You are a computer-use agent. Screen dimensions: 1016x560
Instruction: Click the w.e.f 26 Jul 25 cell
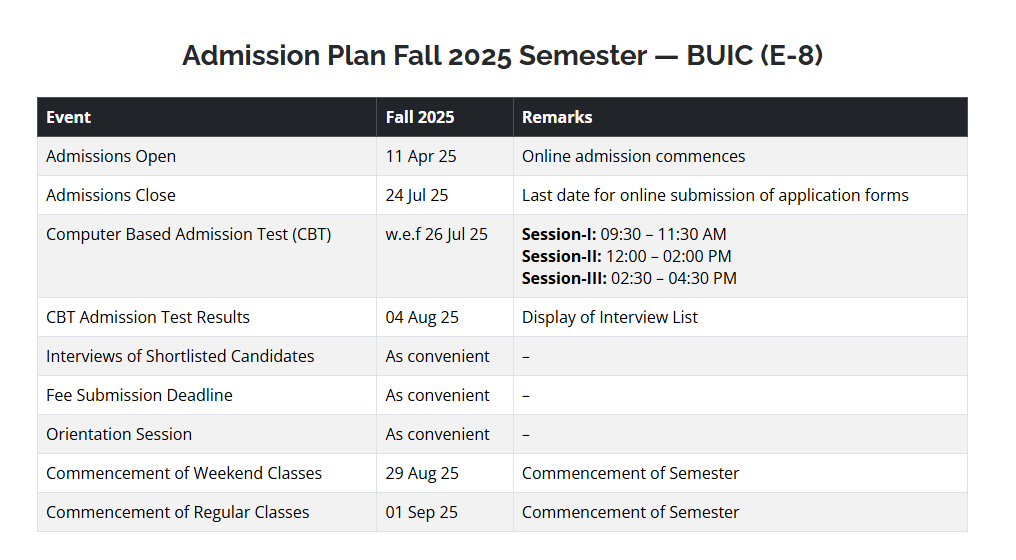pos(444,256)
